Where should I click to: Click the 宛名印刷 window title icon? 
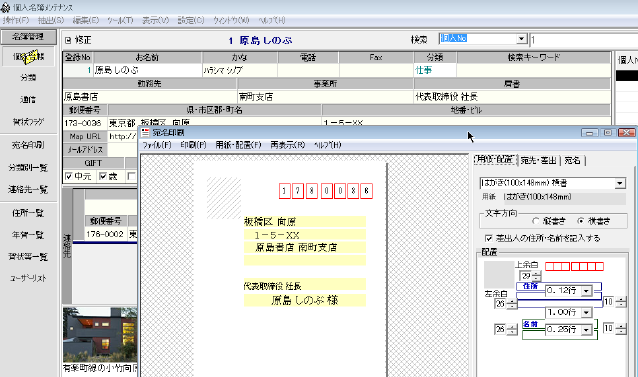(x=146, y=133)
